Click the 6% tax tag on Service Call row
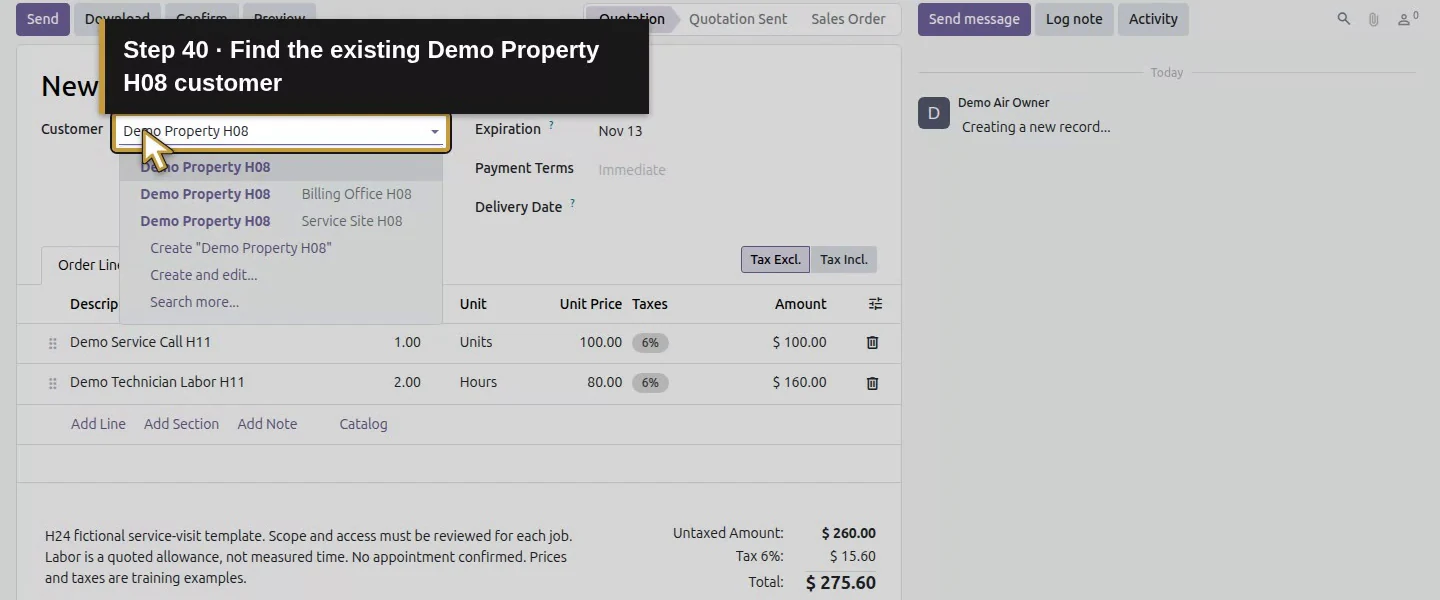 [x=650, y=343]
